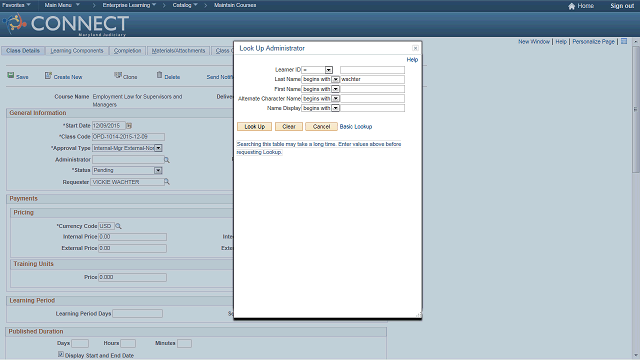This screenshot has width=640, height=360.
Task: Close the Look Up Administrator dialog
Action: pyautogui.click(x=415, y=48)
